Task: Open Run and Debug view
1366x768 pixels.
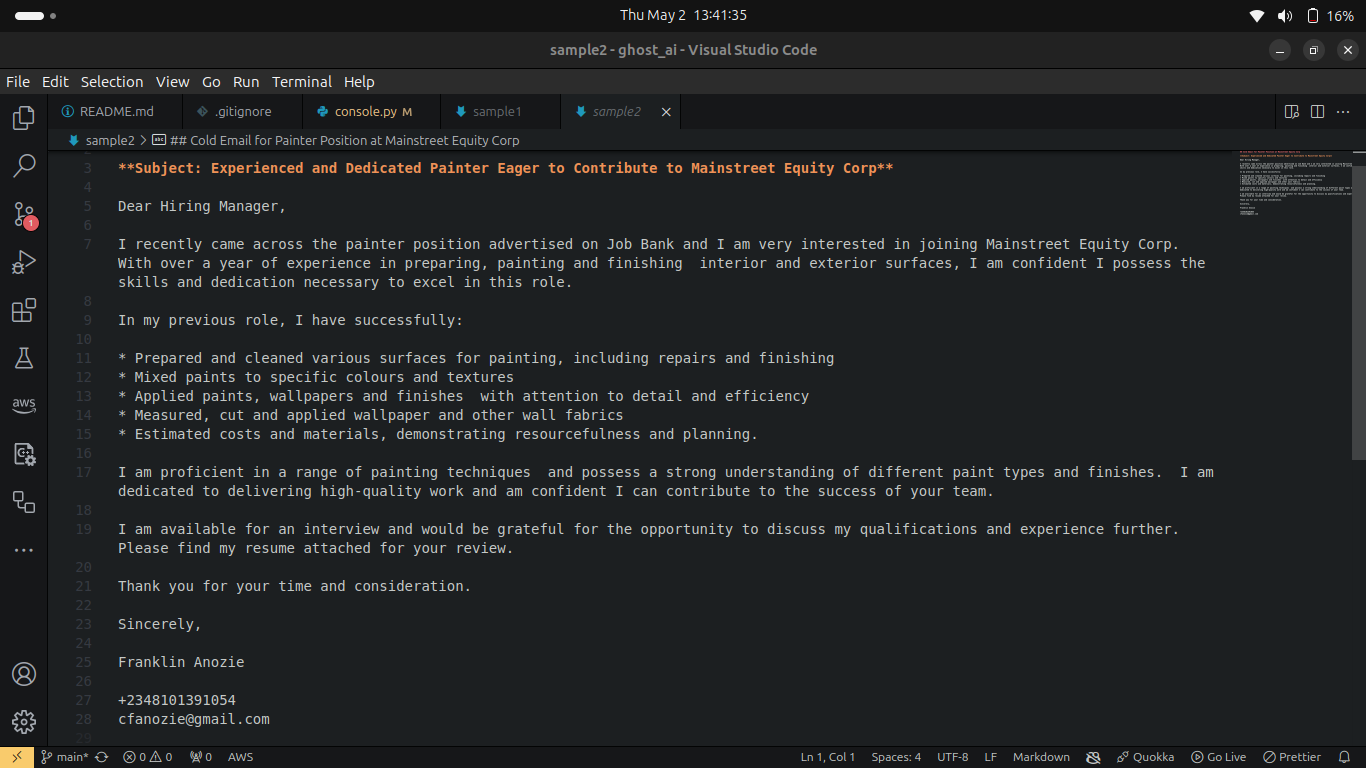Action: (x=24, y=262)
